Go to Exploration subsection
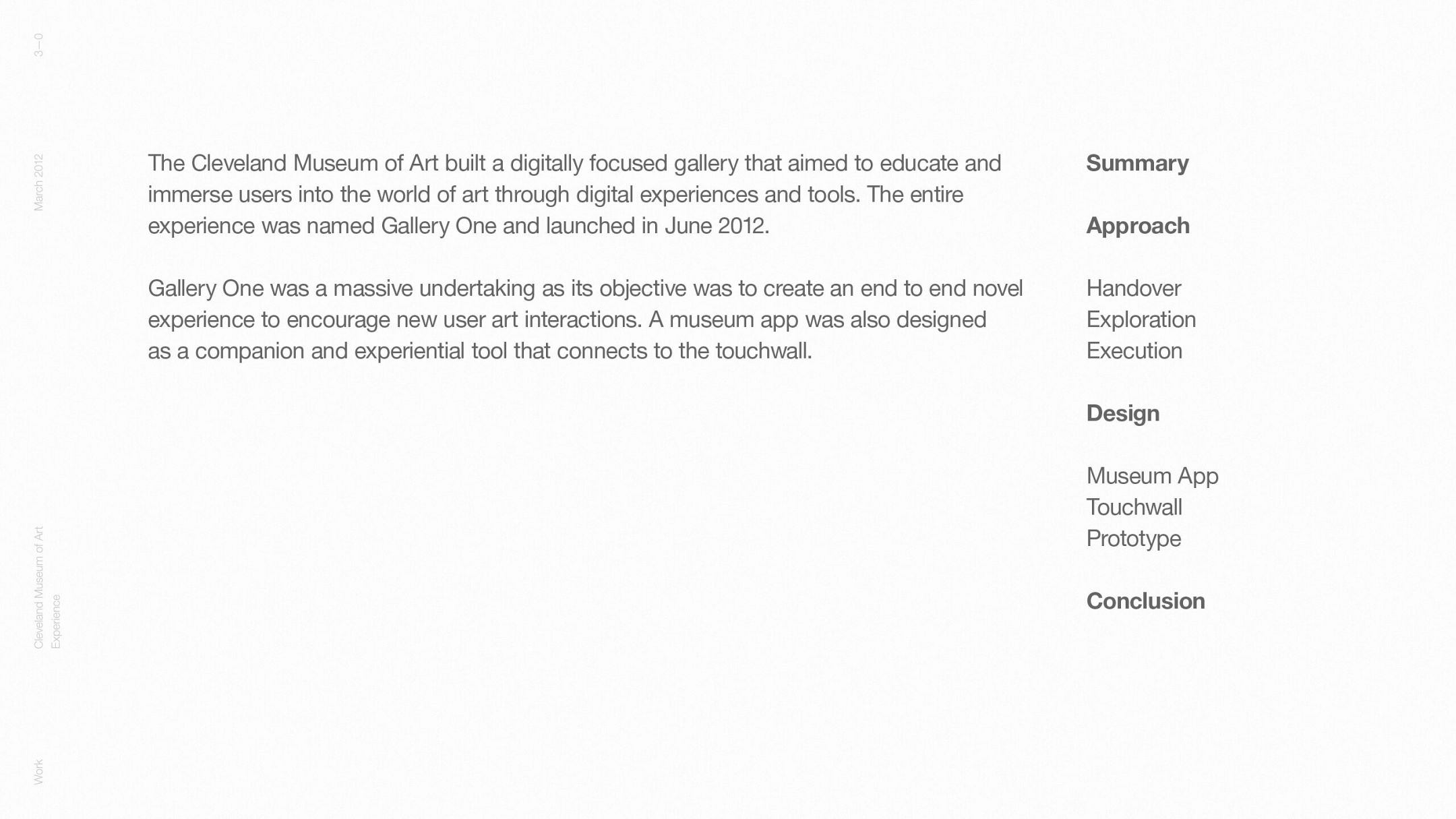The height and width of the screenshot is (819, 1456). (x=1141, y=320)
